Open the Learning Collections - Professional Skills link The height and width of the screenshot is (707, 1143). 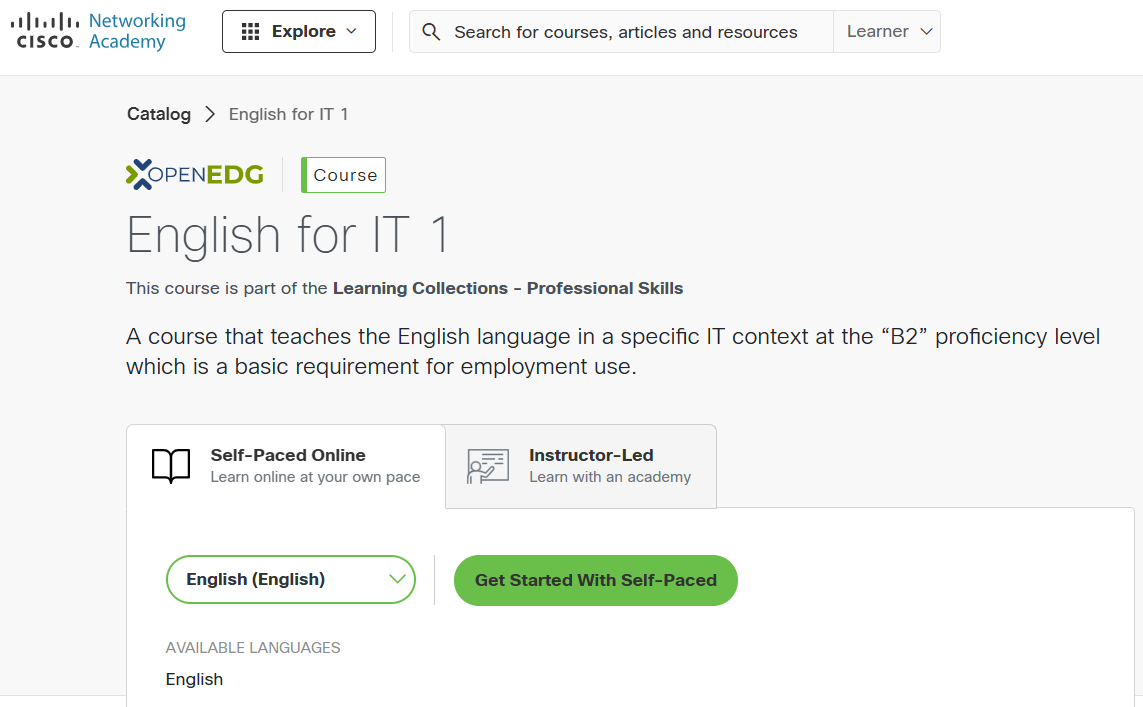506,288
